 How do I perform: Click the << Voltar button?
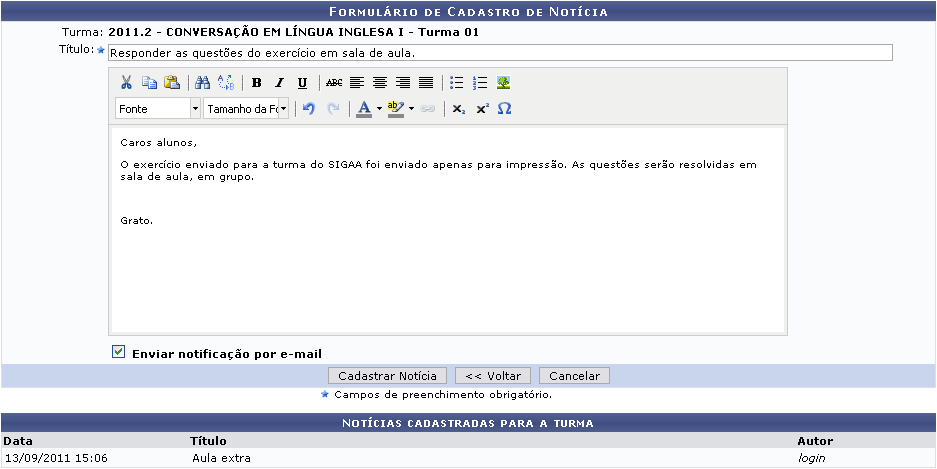493,376
